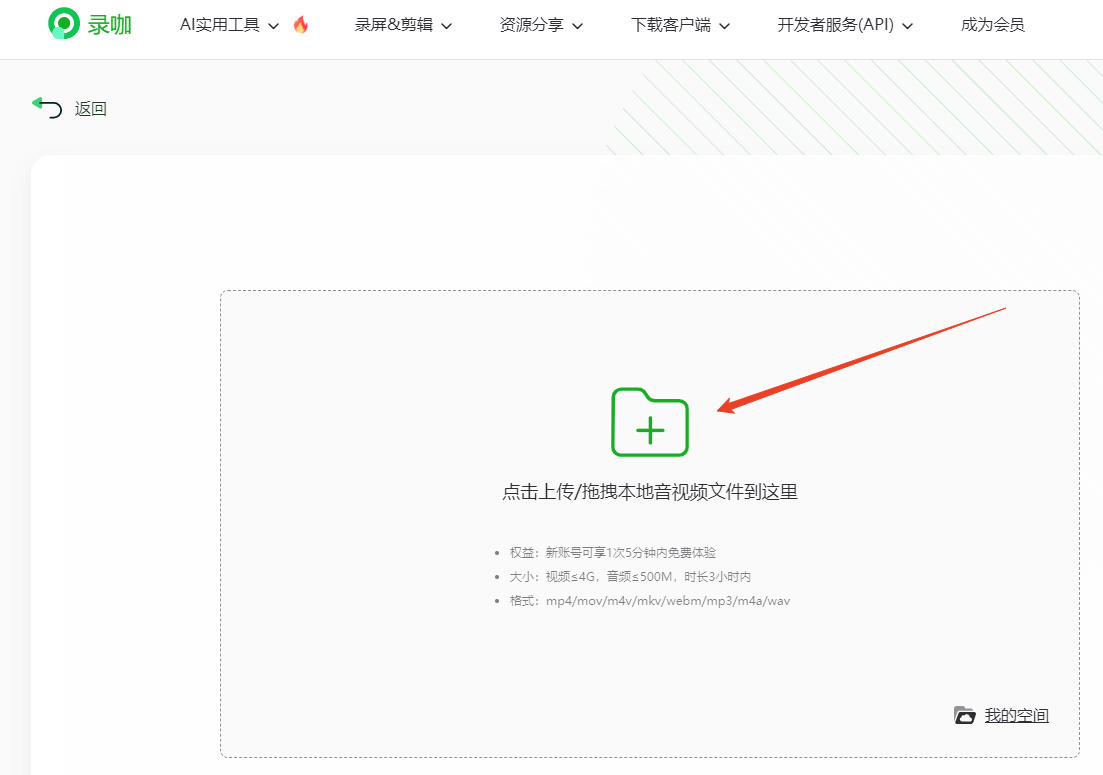Expand the 开发者服务(API) chevron arrow

(907, 26)
